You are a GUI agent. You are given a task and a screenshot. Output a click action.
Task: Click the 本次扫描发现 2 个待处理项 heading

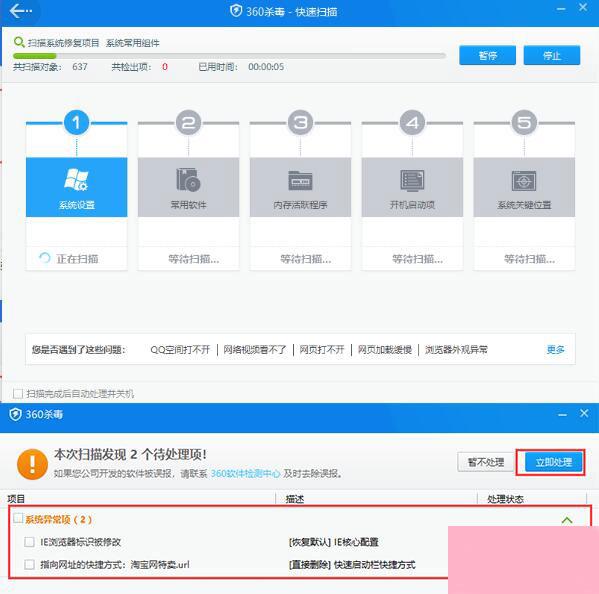pyautogui.click(x=130, y=455)
